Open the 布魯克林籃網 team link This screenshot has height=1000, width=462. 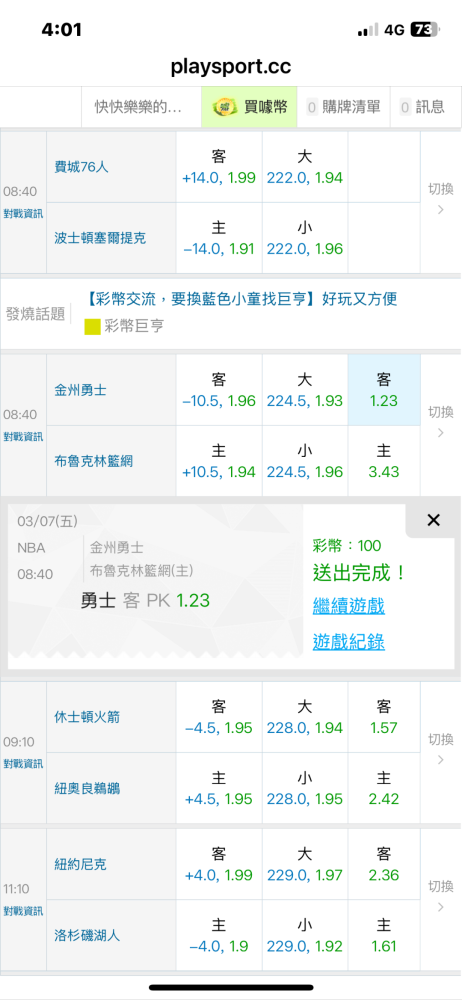(x=94, y=461)
